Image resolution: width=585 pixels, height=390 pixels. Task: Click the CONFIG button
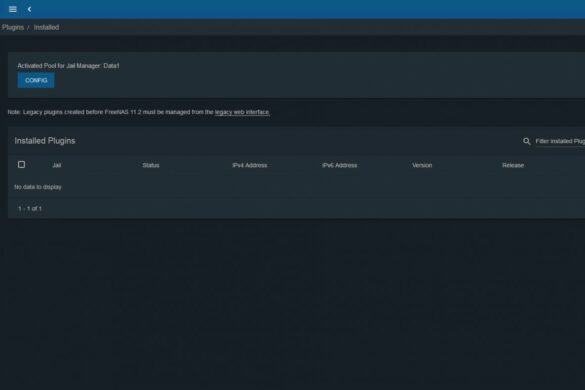pos(36,80)
